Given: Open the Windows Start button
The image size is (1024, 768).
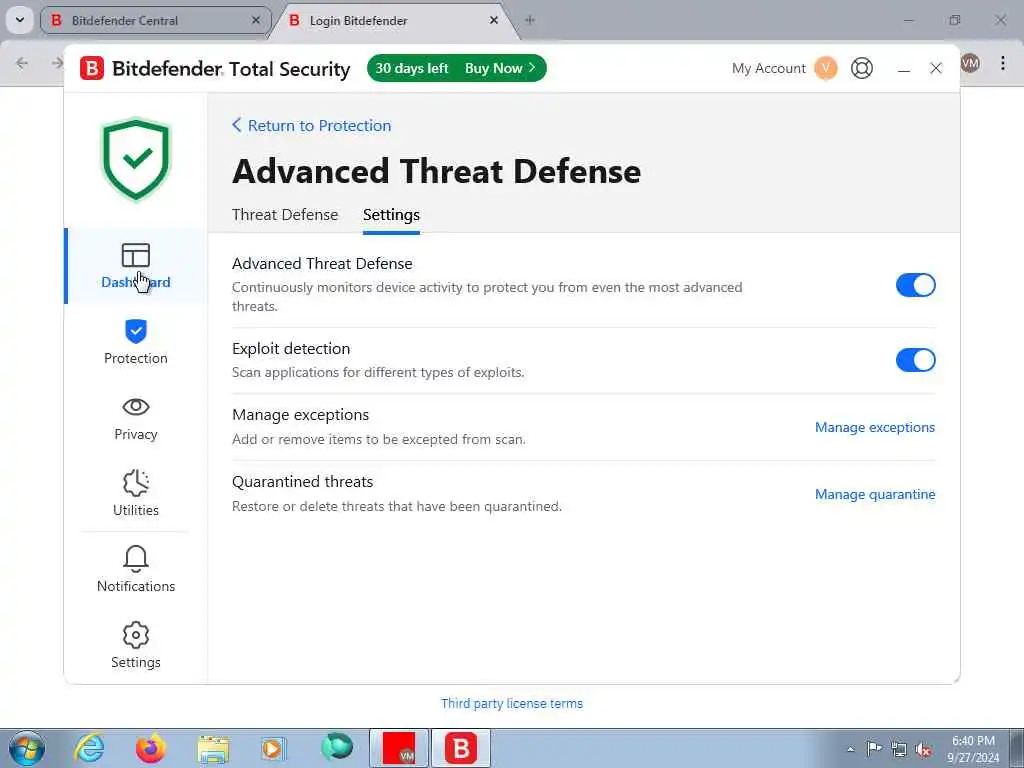Looking at the screenshot, I should 27,748.
